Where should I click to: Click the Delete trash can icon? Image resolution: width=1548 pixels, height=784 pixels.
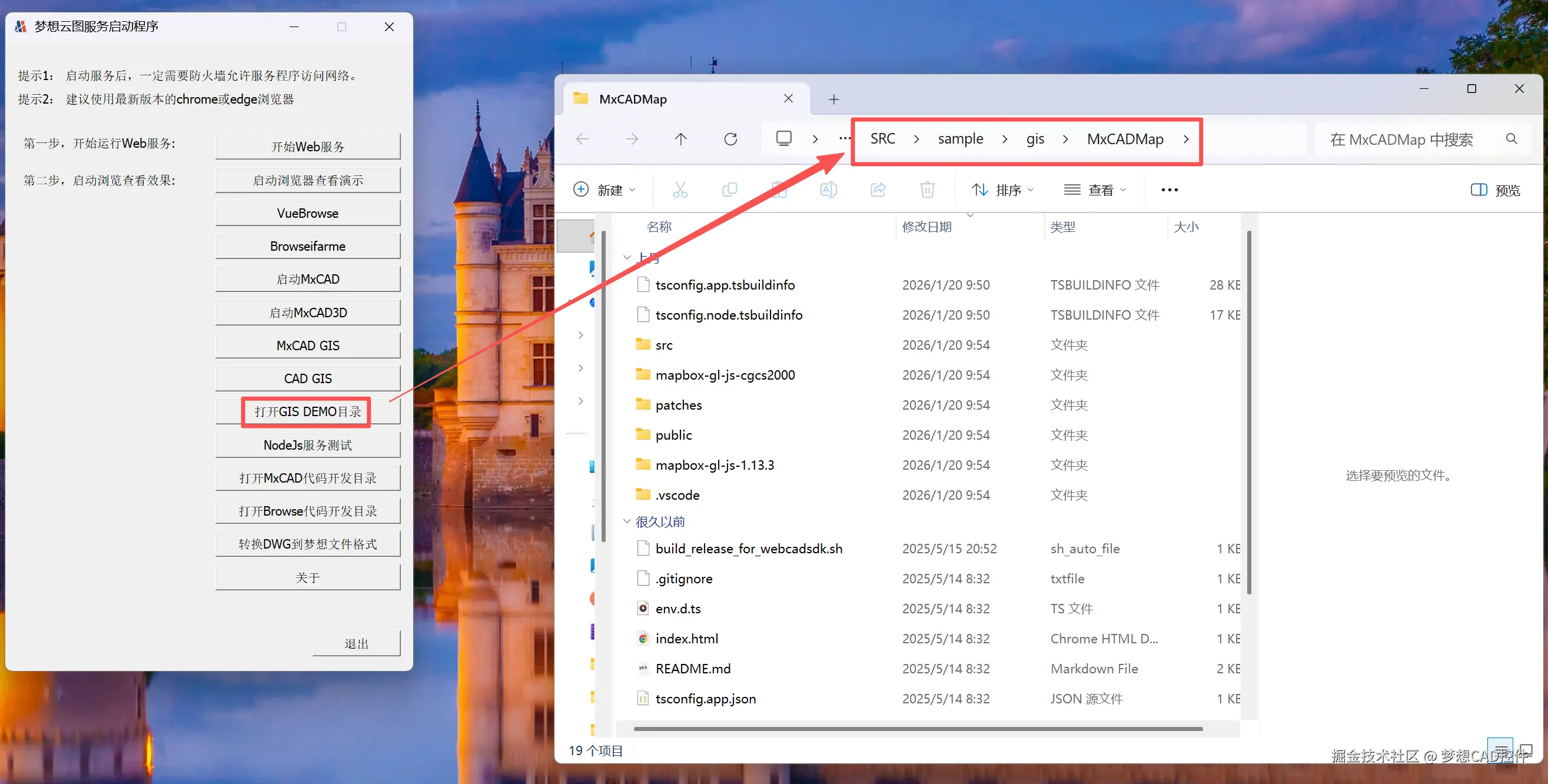click(927, 190)
